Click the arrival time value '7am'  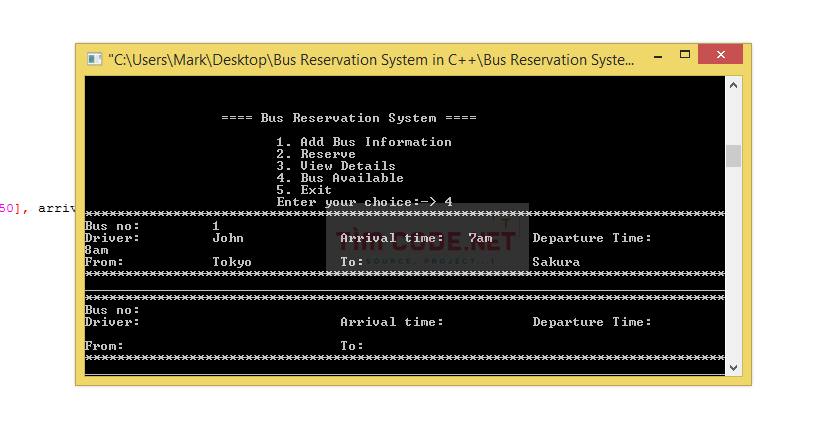point(480,238)
